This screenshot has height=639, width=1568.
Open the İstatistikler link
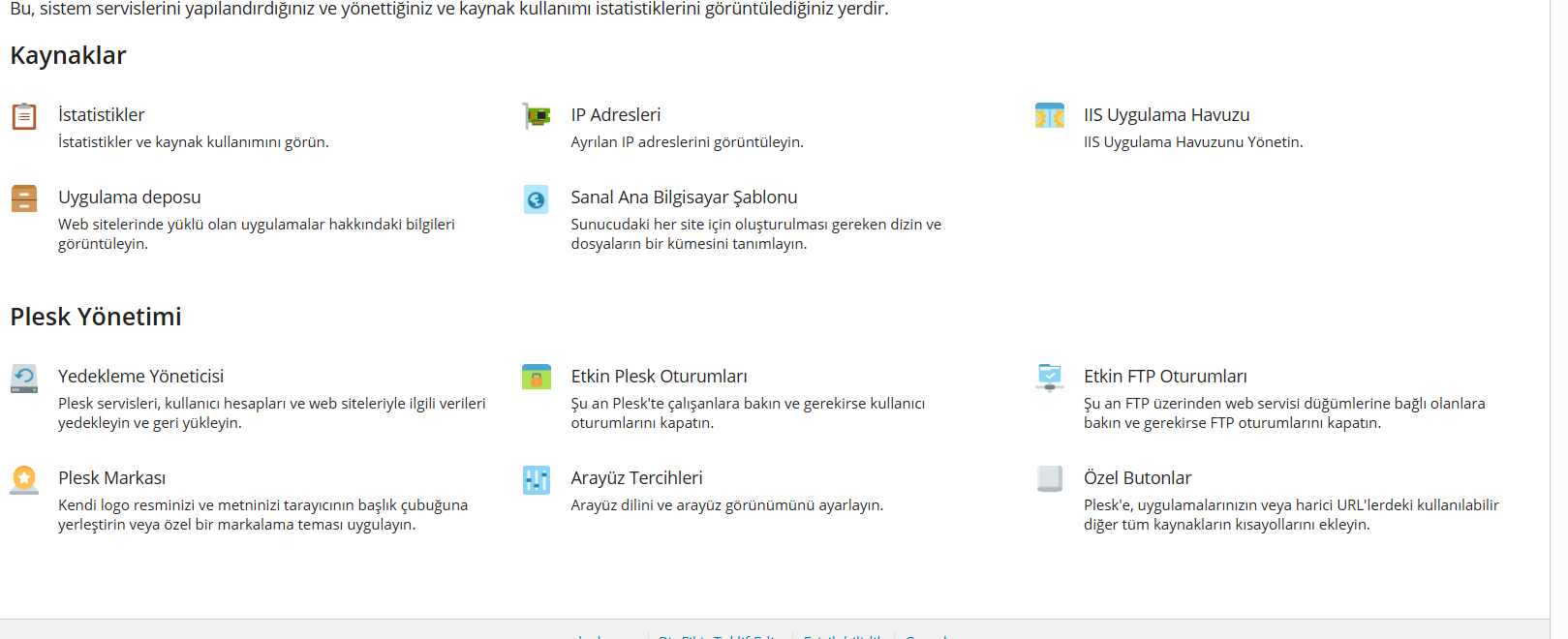[x=101, y=115]
